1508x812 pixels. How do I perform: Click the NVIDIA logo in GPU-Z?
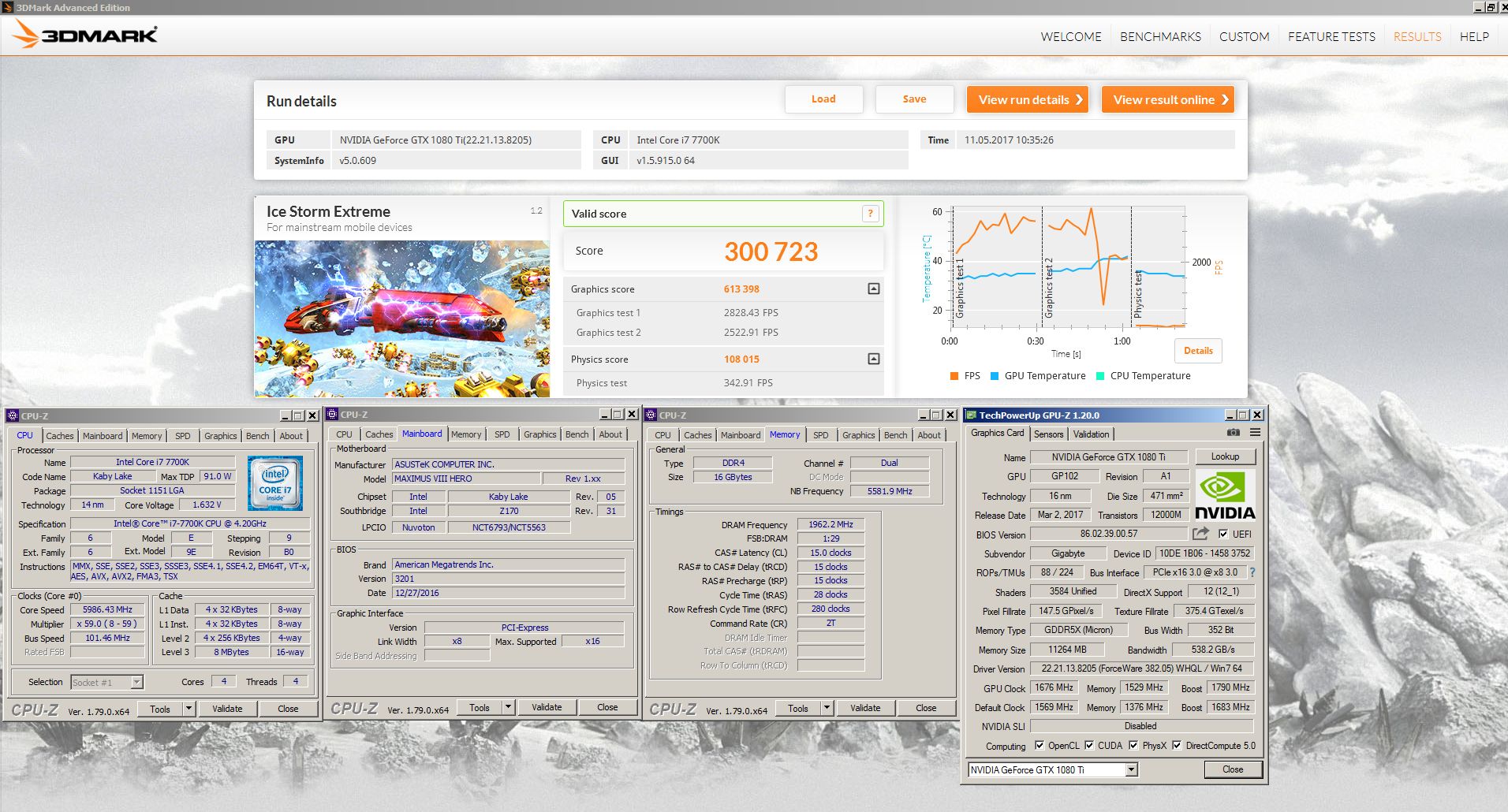[x=1224, y=496]
